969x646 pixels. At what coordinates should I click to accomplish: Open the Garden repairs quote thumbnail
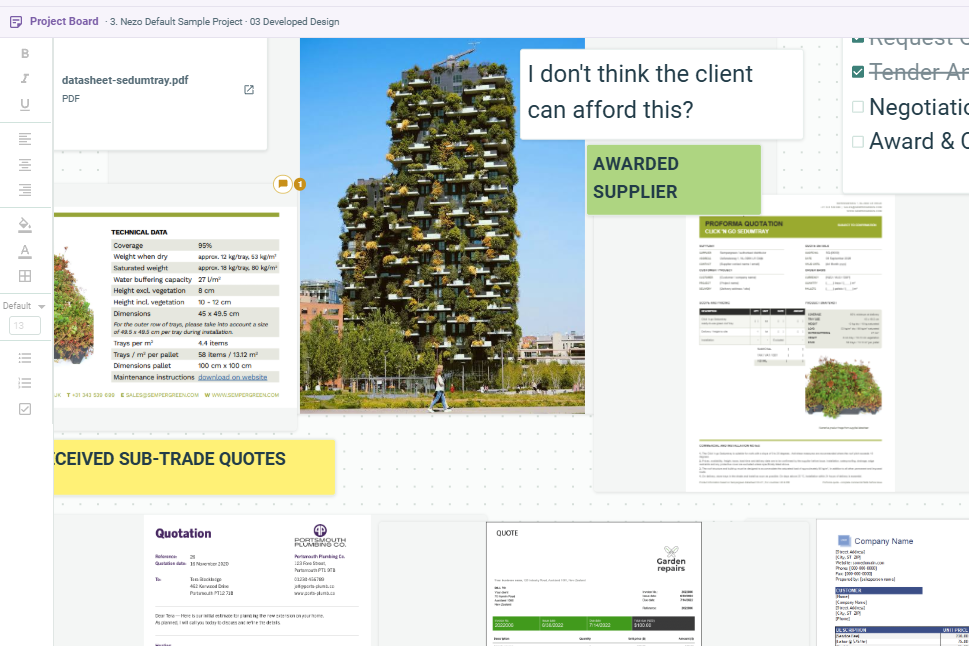594,584
